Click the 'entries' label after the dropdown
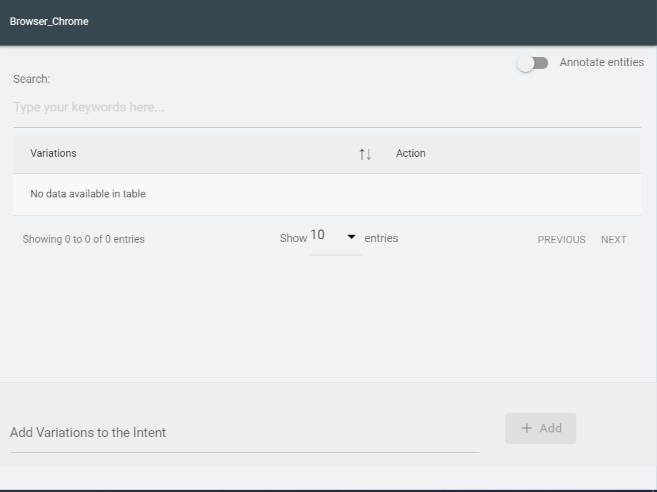Viewport: 657px width, 492px height. 381,238
